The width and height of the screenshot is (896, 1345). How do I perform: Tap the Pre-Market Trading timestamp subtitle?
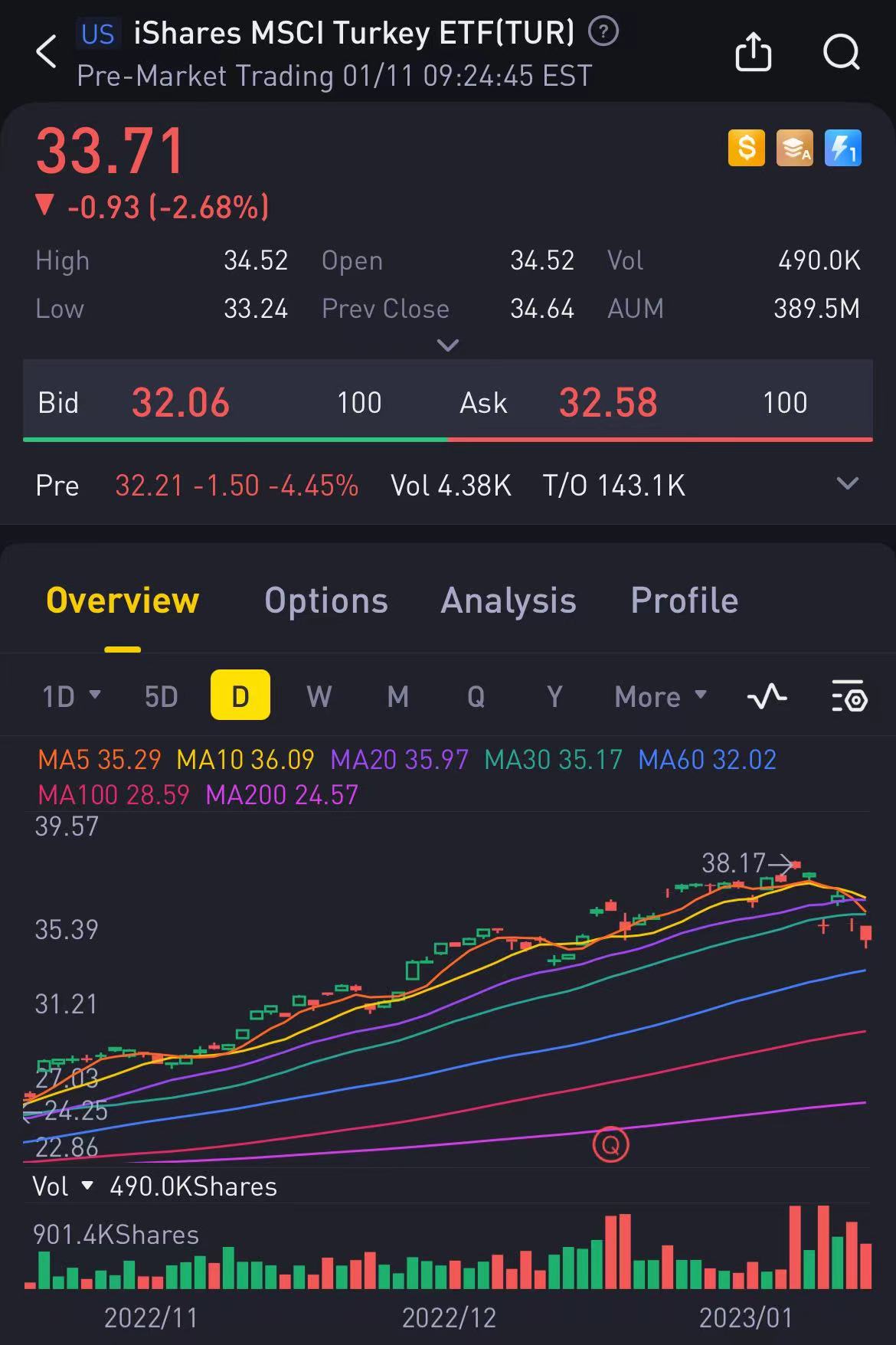pos(335,76)
